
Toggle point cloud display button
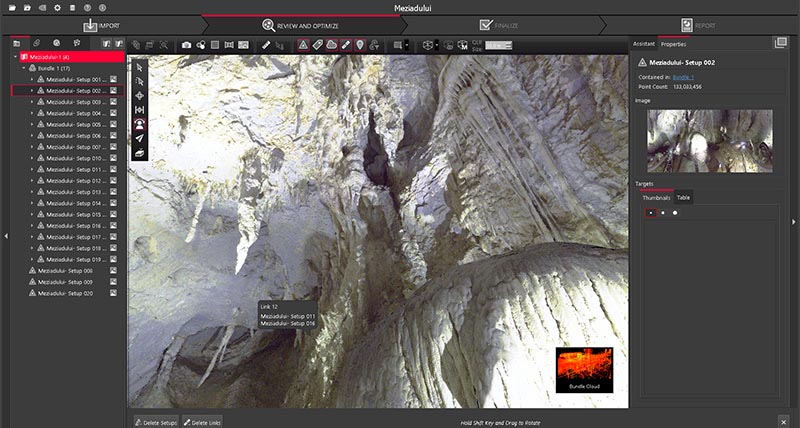point(331,45)
